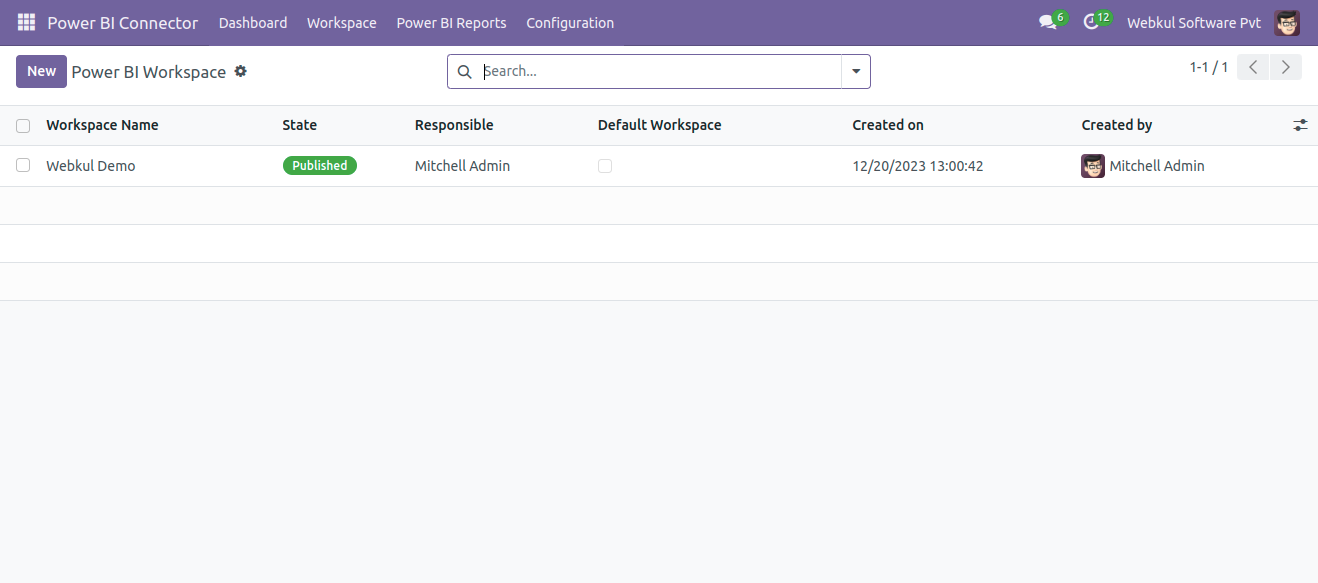The image size is (1318, 583).
Task: Open the Configuration menu
Action: pyautogui.click(x=570, y=22)
